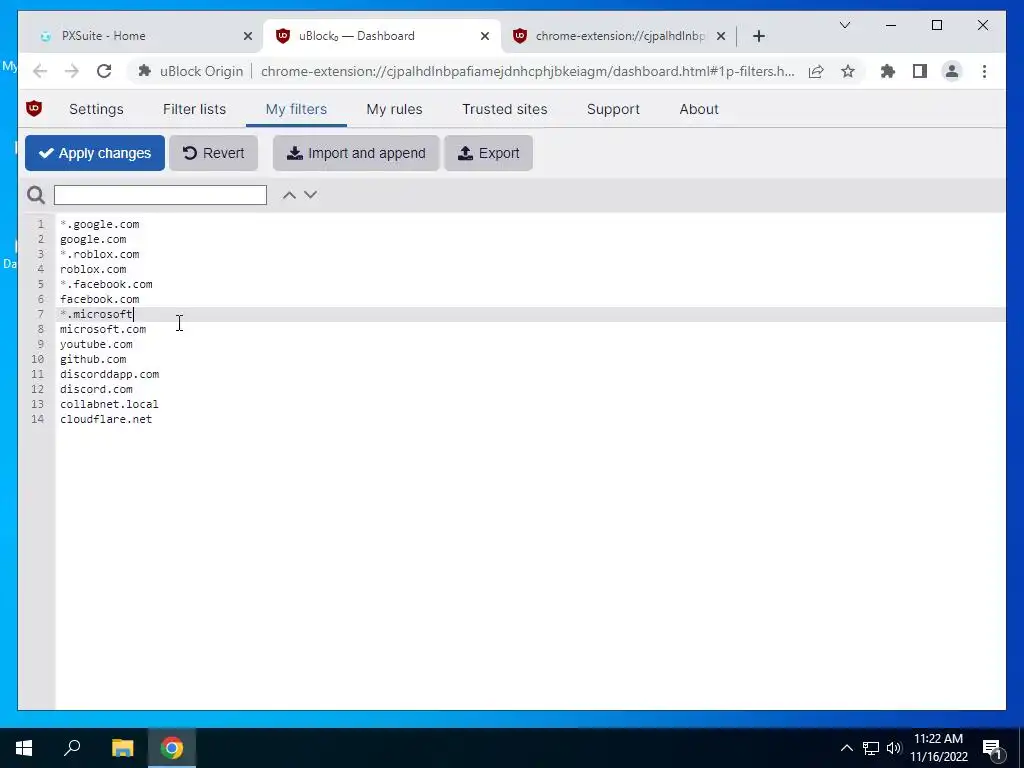
Task: Open a new browser tab with plus
Action: click(x=758, y=36)
